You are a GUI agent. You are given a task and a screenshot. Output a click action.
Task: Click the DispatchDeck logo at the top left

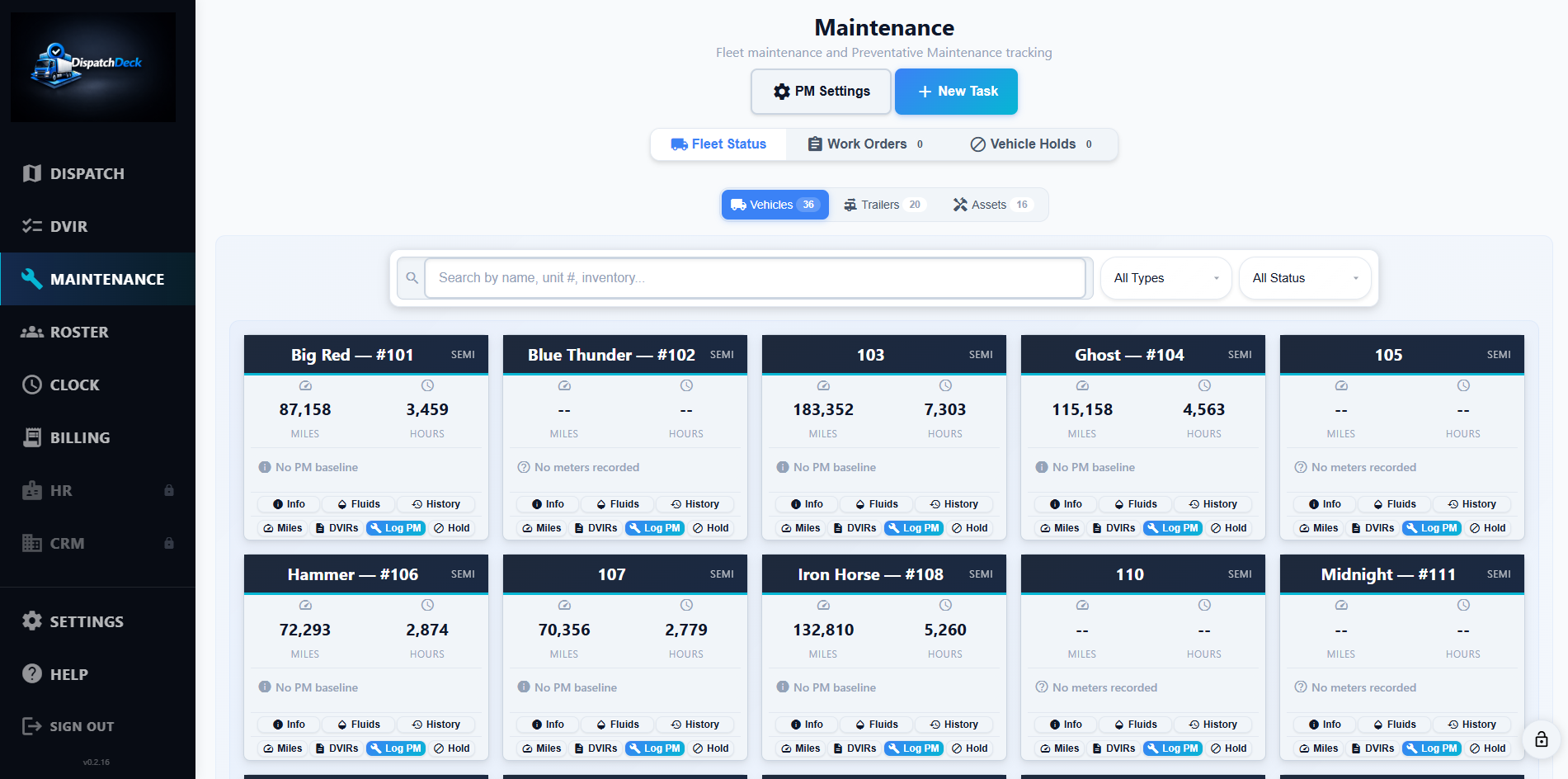(92, 67)
